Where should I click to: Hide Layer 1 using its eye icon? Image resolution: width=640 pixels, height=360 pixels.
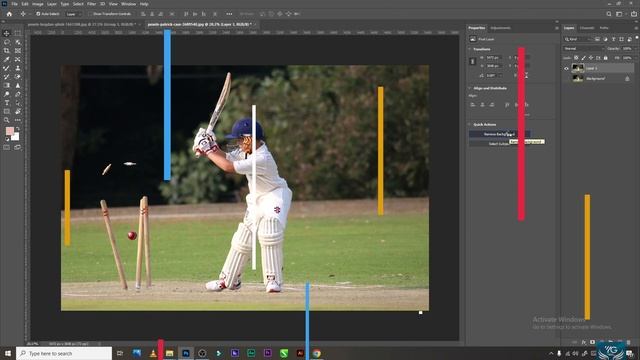click(x=566, y=69)
